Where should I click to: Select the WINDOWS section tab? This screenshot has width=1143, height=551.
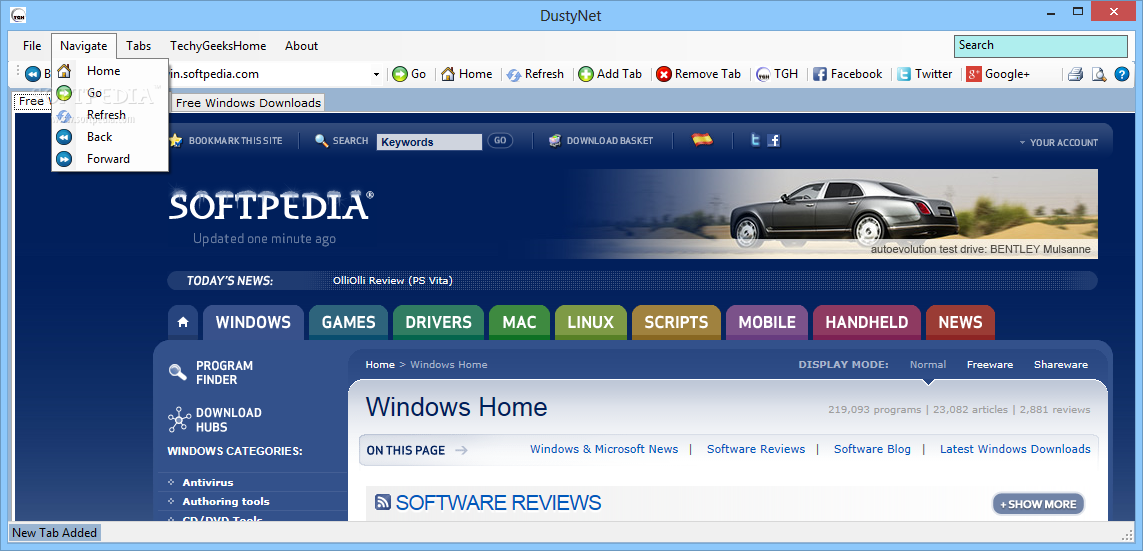pyautogui.click(x=253, y=322)
